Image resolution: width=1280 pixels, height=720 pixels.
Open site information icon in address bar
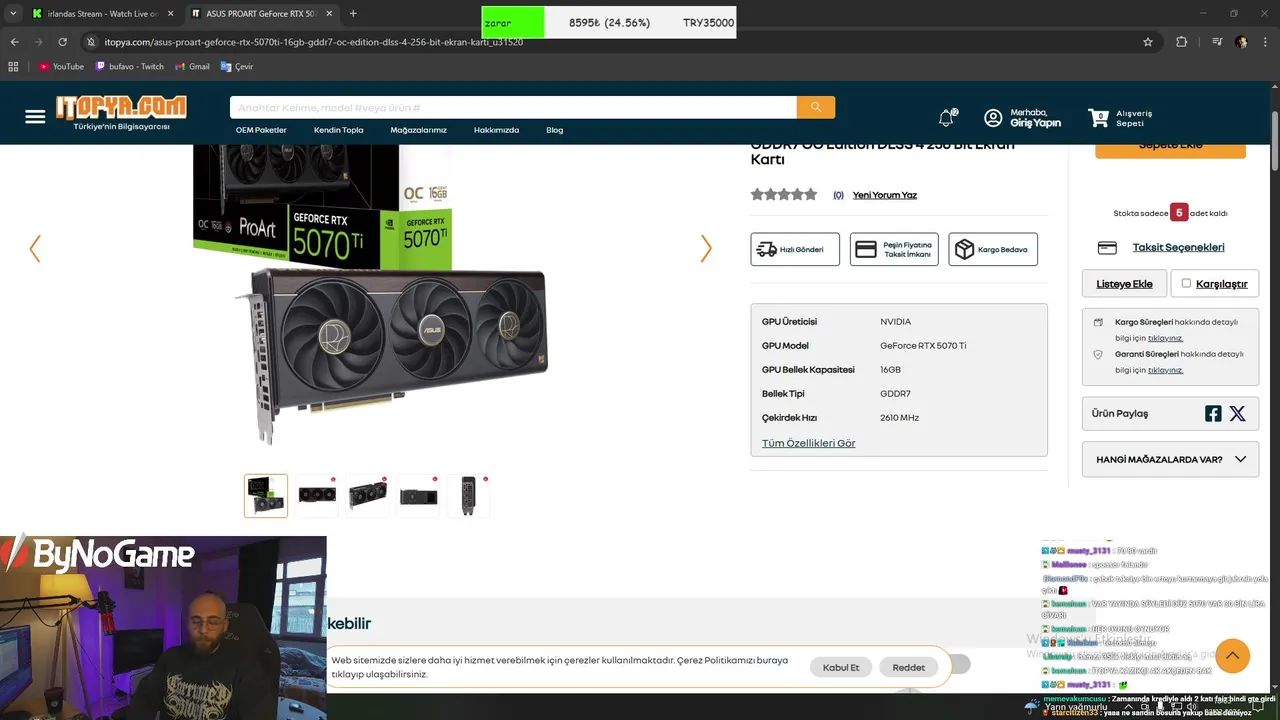91,42
